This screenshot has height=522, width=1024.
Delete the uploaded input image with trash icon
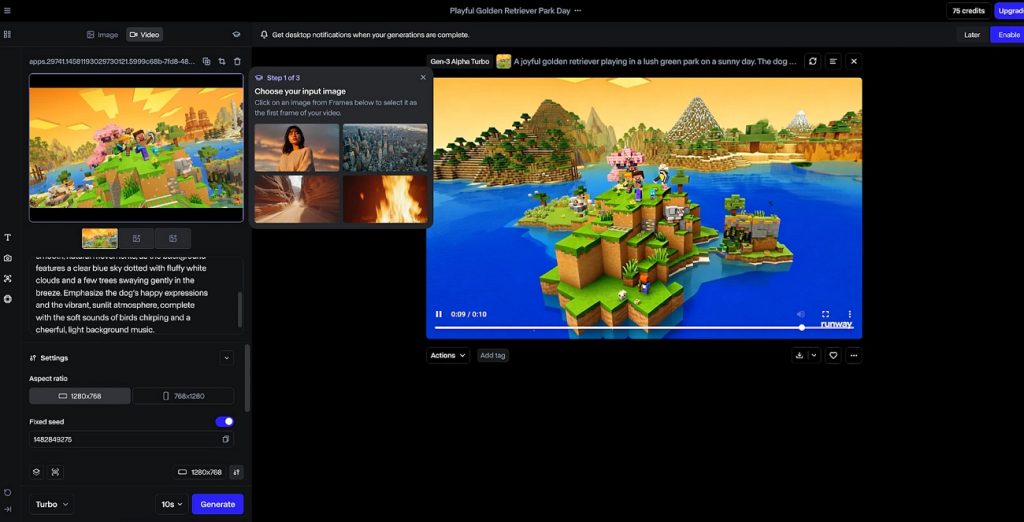point(237,61)
